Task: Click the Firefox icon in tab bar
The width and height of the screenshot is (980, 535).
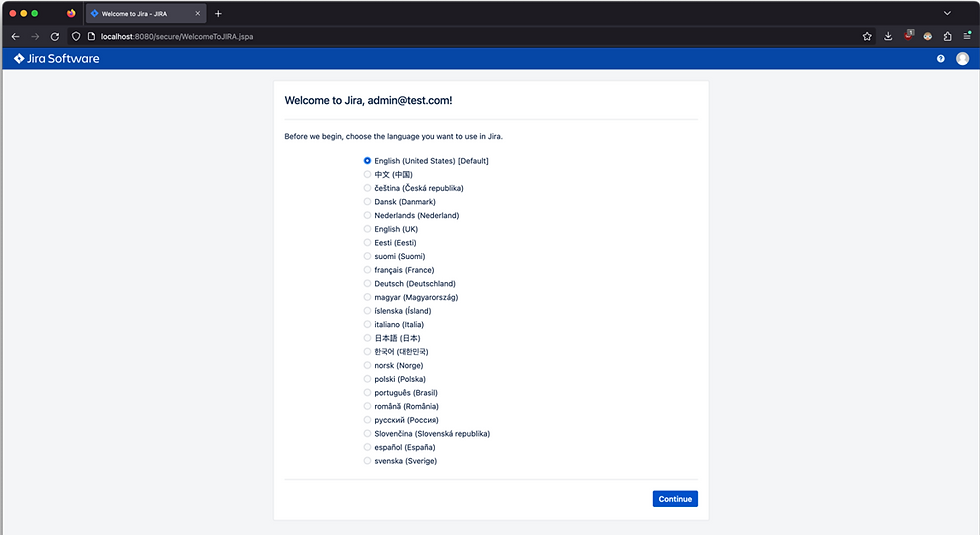Action: (71, 13)
